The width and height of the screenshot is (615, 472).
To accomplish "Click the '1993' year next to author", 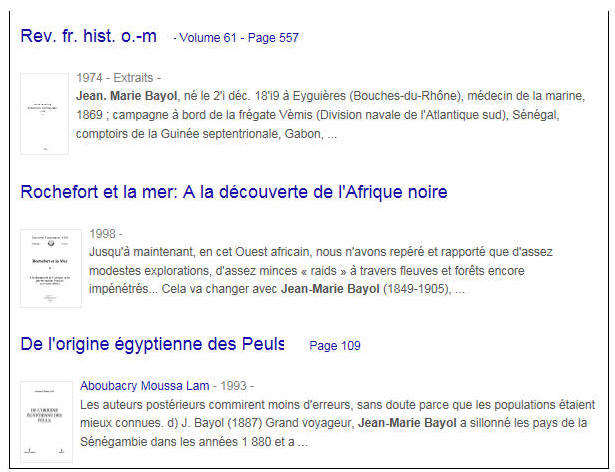I will click(x=233, y=386).
